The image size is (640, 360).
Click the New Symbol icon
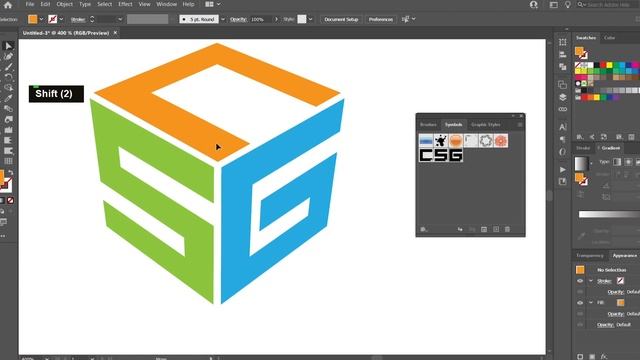coord(496,229)
